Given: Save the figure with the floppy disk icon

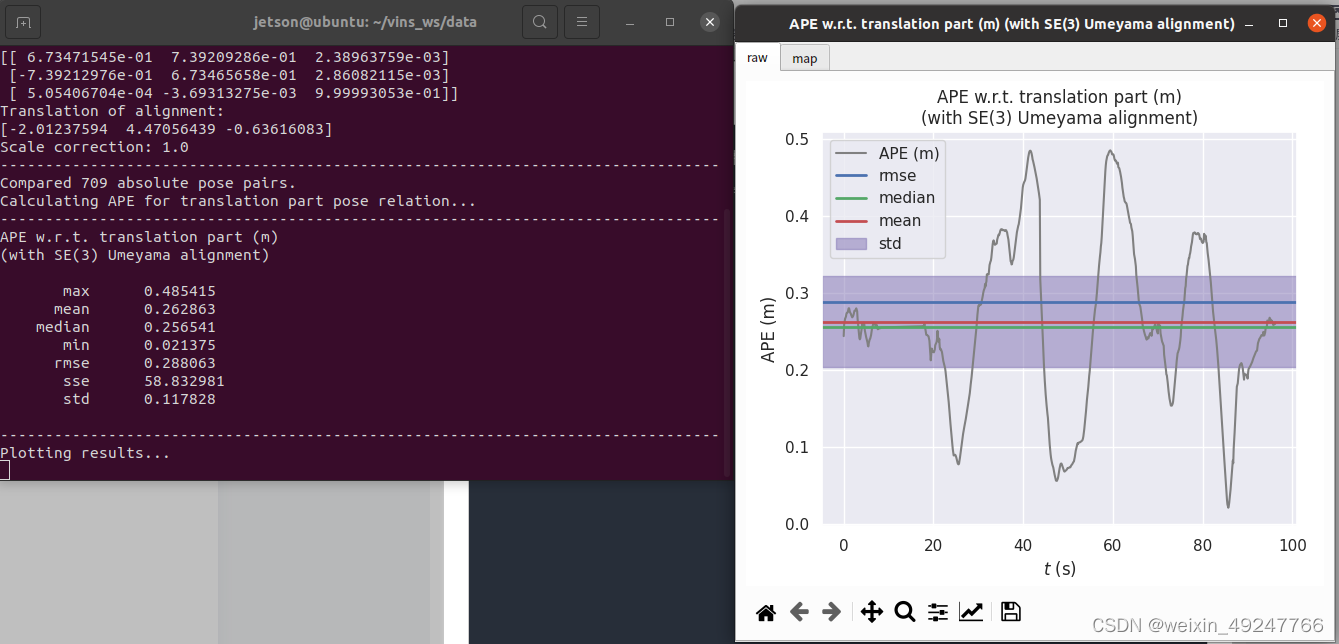Looking at the screenshot, I should coord(1010,612).
